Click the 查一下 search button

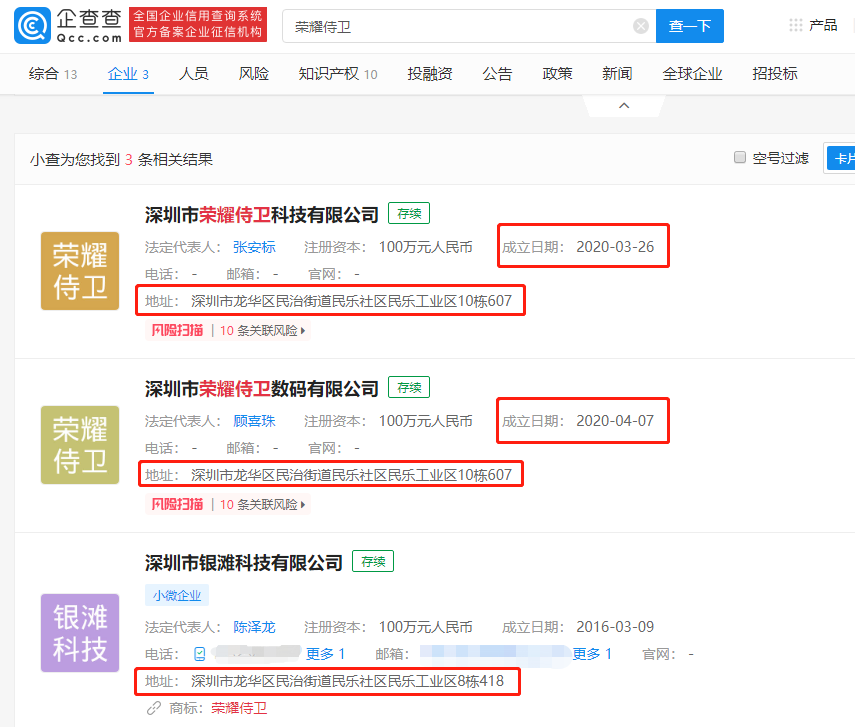(x=689, y=25)
